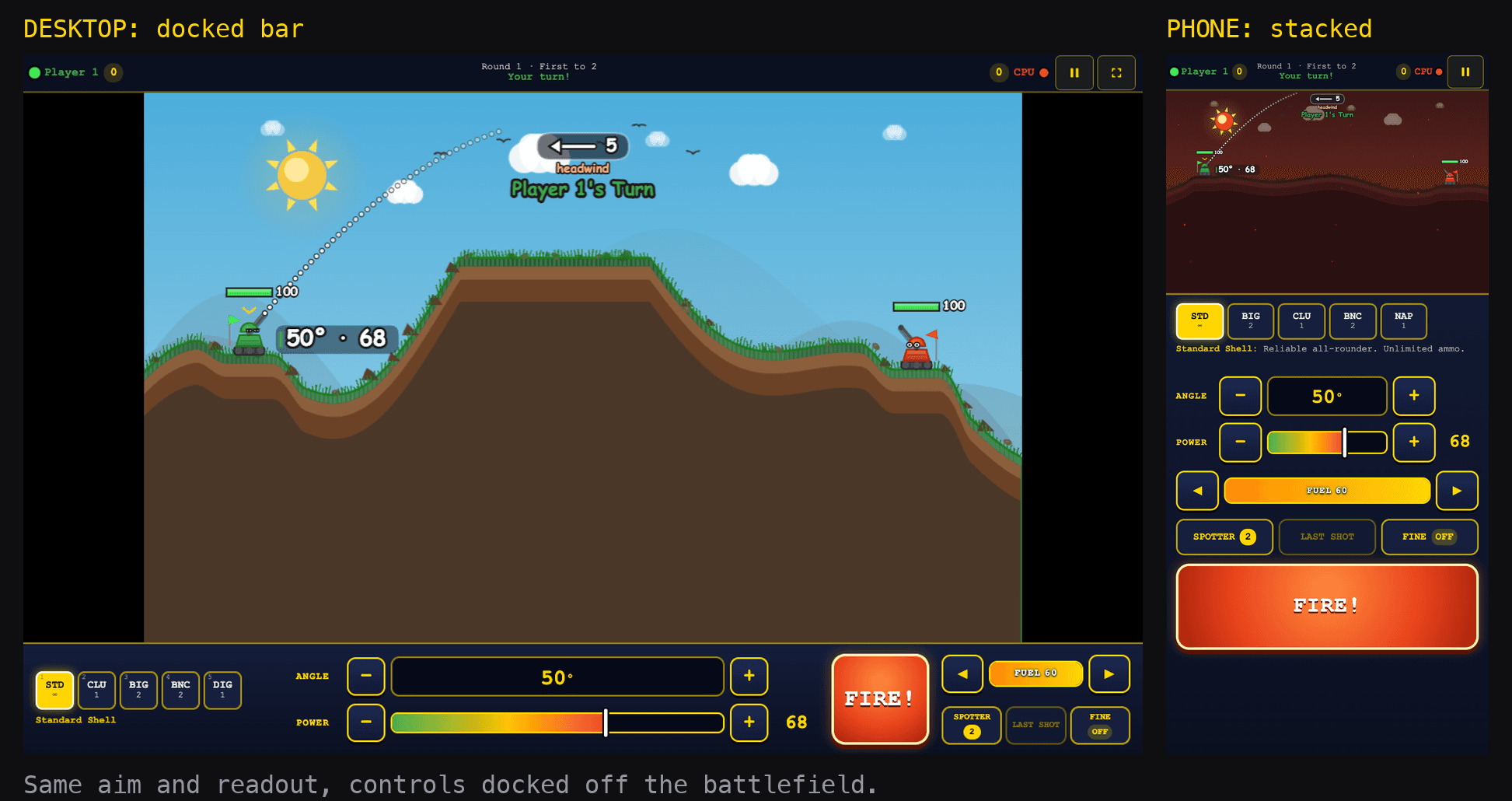This screenshot has width=1512, height=801.
Task: Toggle fullscreen in the desktop view
Action: (1116, 73)
